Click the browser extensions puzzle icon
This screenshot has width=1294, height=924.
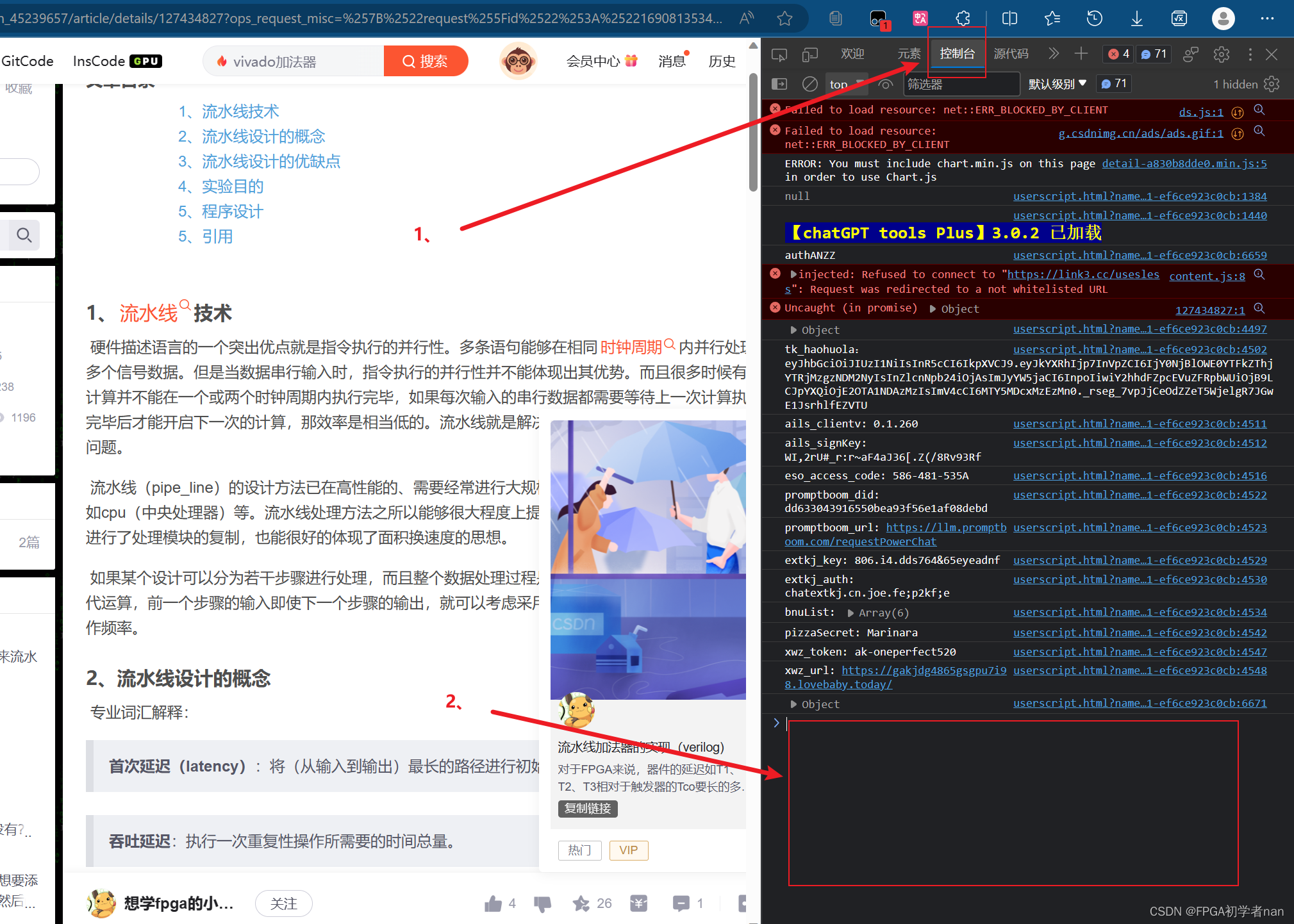point(963,19)
